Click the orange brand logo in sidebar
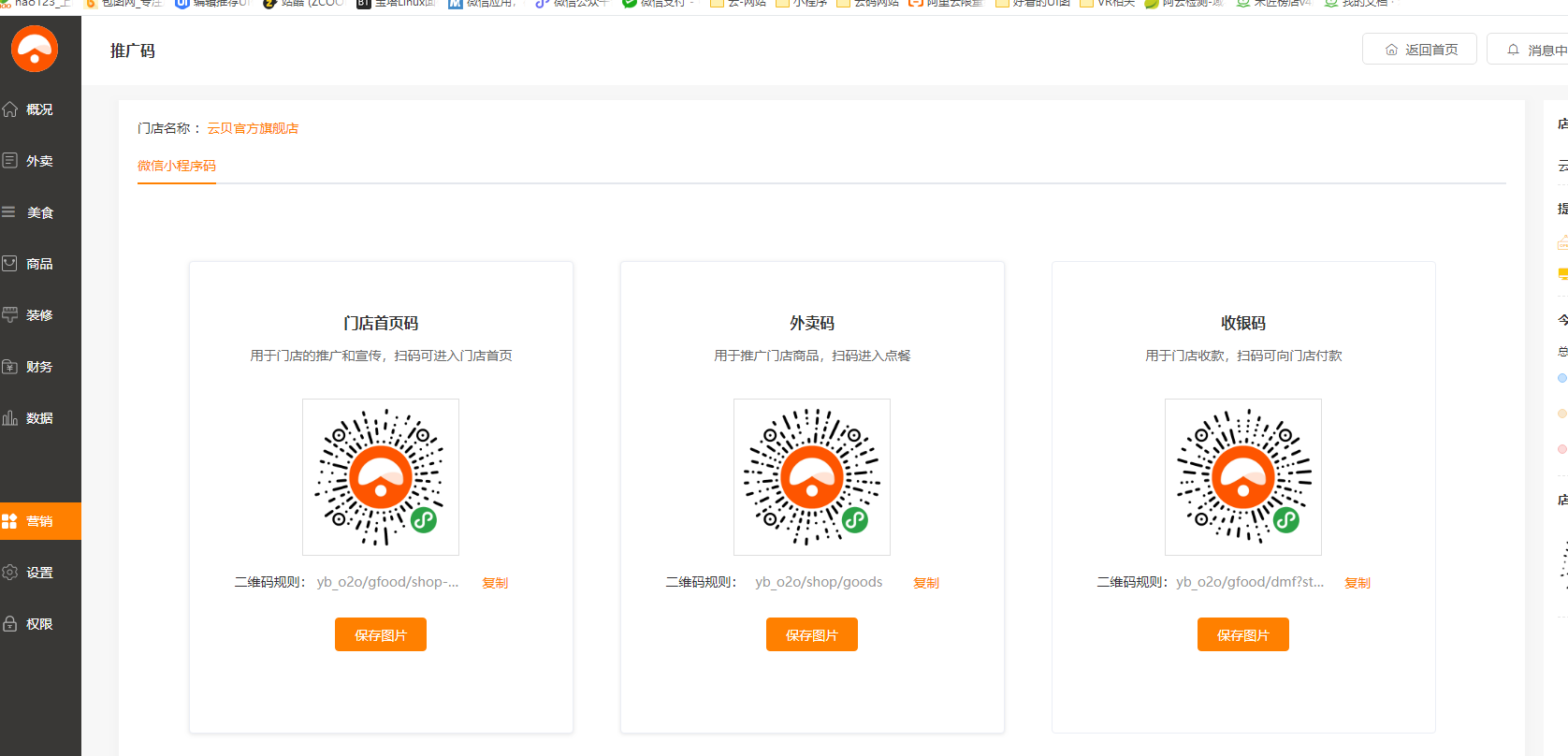Screen dimensions: 1568x756 pos(35,50)
